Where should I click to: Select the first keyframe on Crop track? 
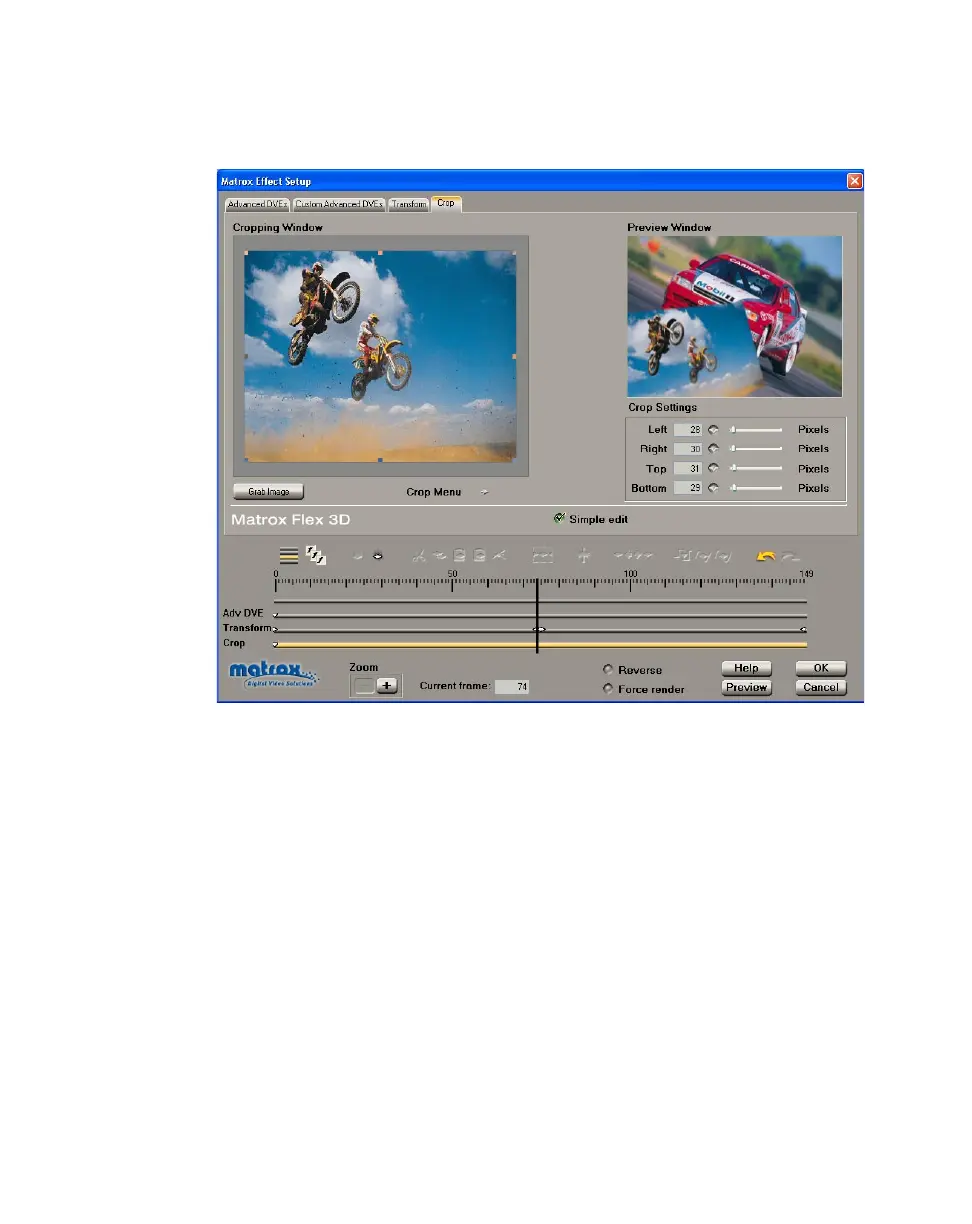point(276,645)
